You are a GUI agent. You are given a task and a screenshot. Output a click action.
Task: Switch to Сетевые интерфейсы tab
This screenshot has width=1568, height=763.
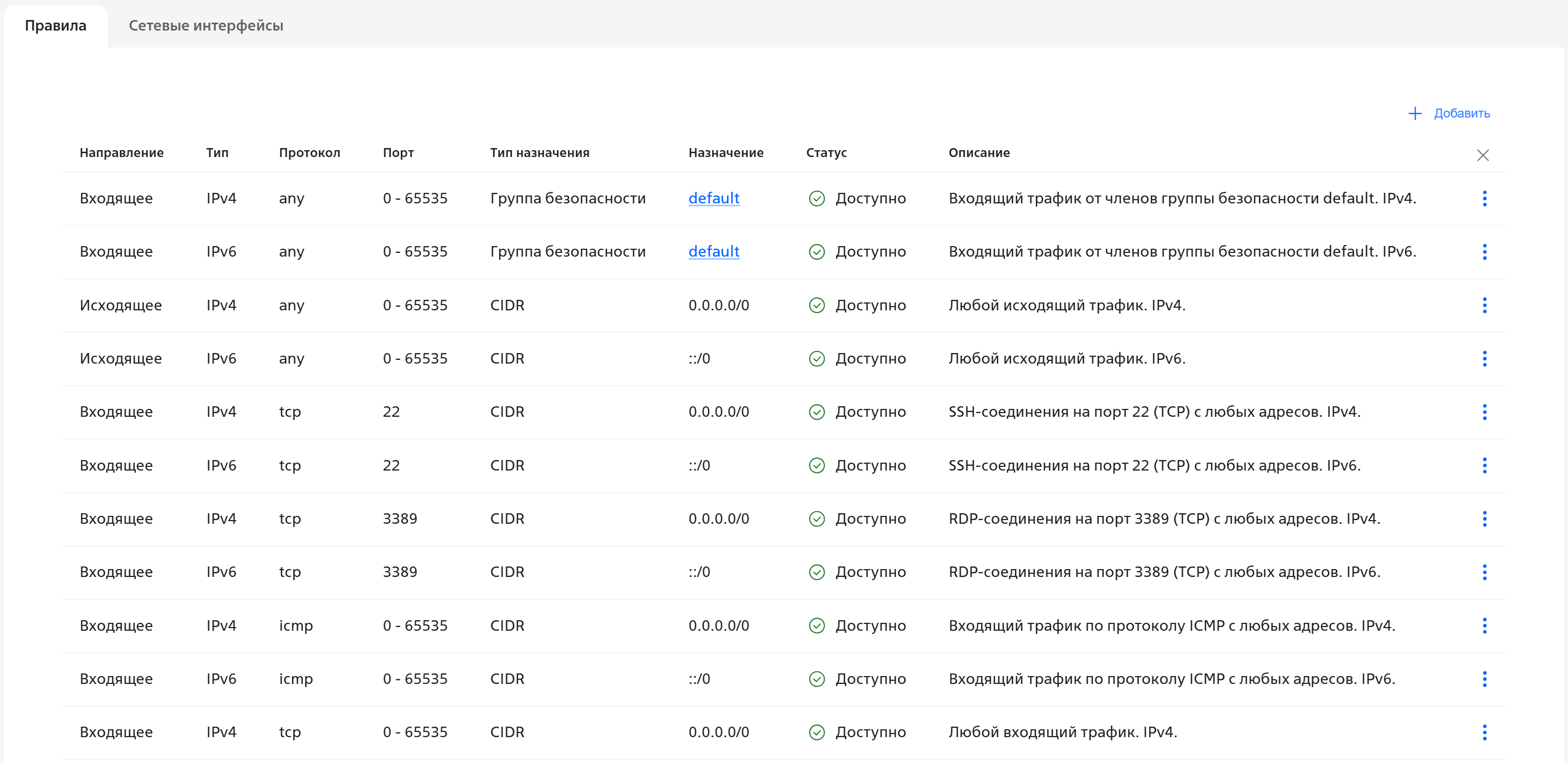[206, 25]
